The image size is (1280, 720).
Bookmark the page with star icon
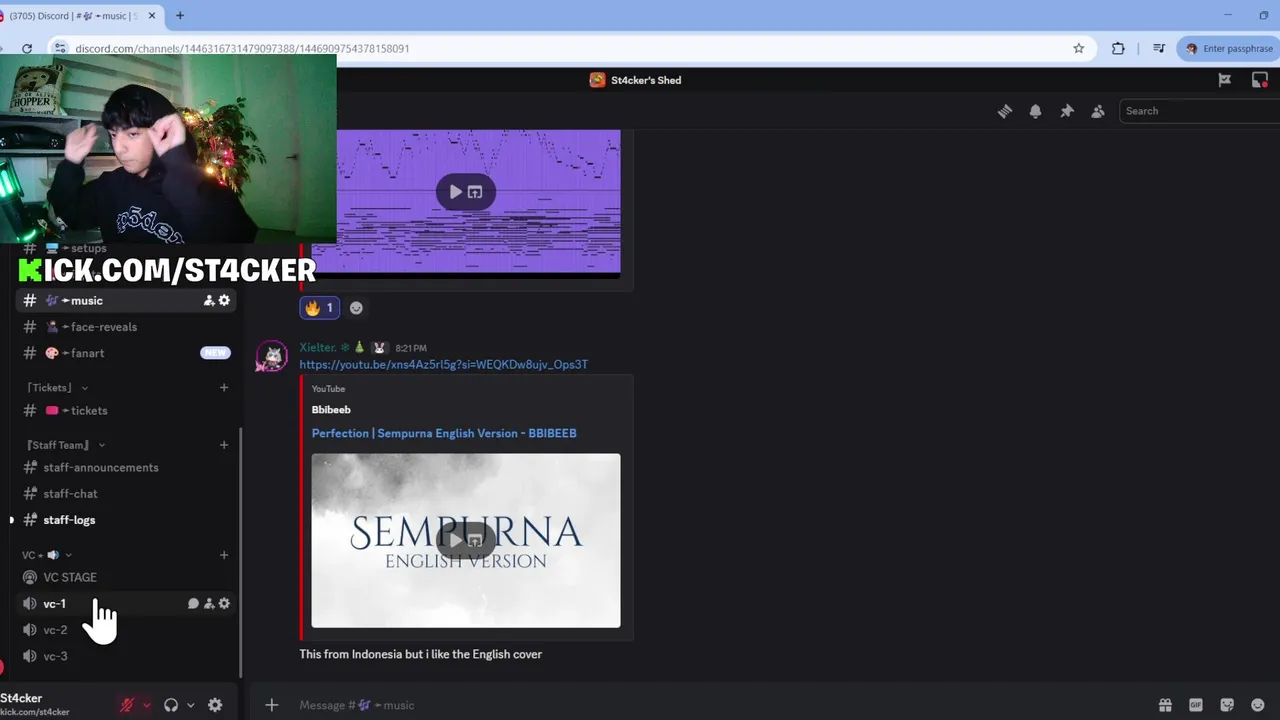[1079, 48]
